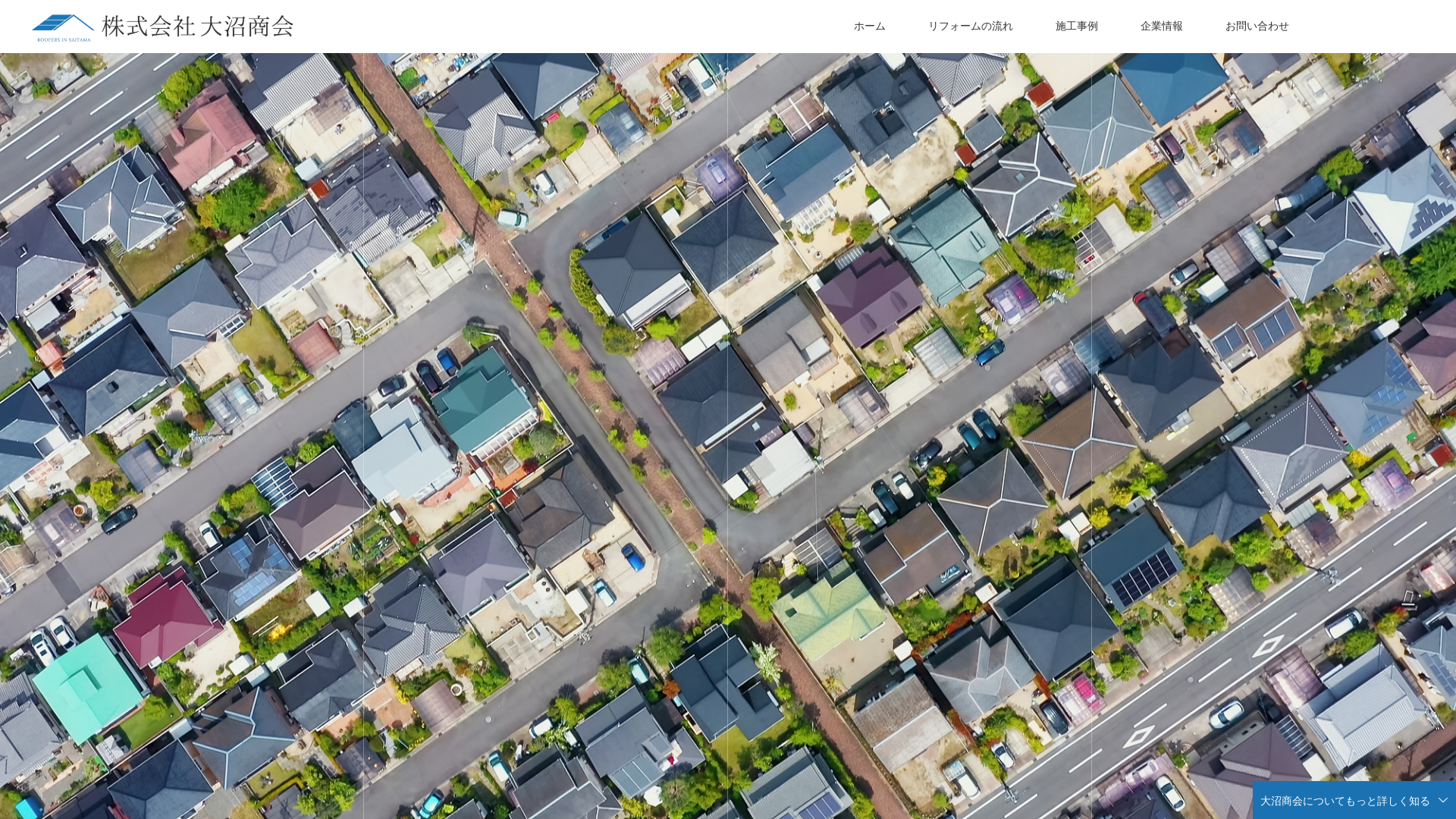Open the お問い合わせ contact link
Screen dimensions: 1456x819
tap(1257, 27)
